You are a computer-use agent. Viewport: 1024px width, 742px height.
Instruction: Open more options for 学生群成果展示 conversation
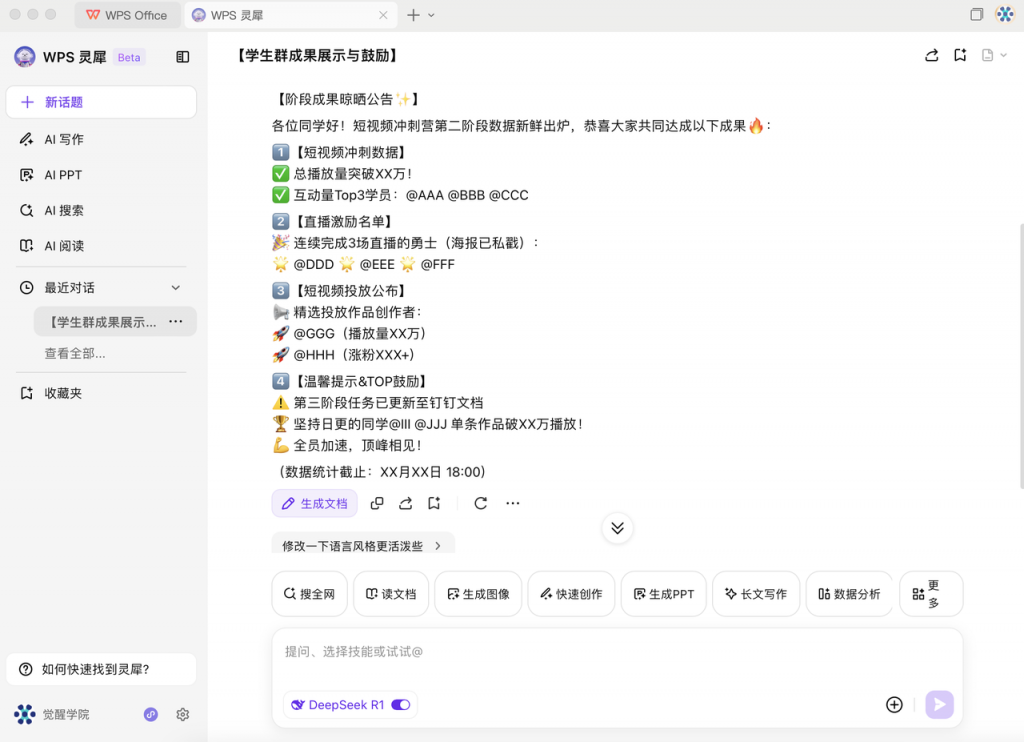(x=176, y=321)
